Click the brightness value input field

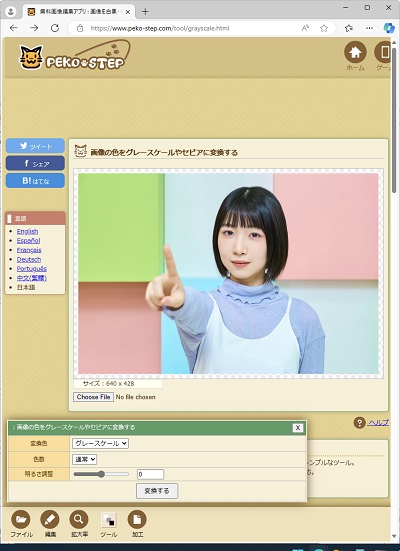click(150, 474)
